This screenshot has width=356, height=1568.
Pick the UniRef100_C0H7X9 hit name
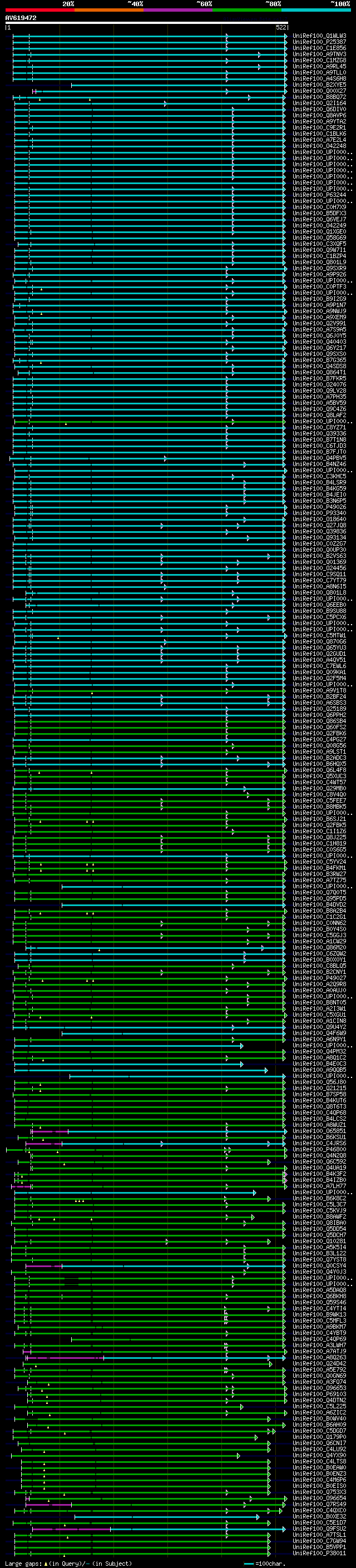point(319,207)
